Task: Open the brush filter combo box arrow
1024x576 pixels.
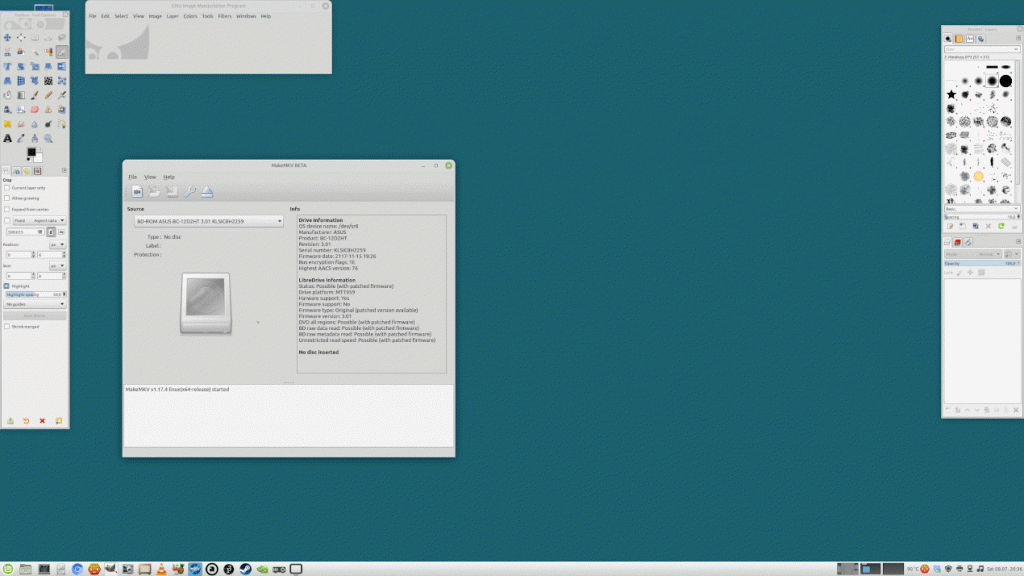Action: coord(1016,49)
